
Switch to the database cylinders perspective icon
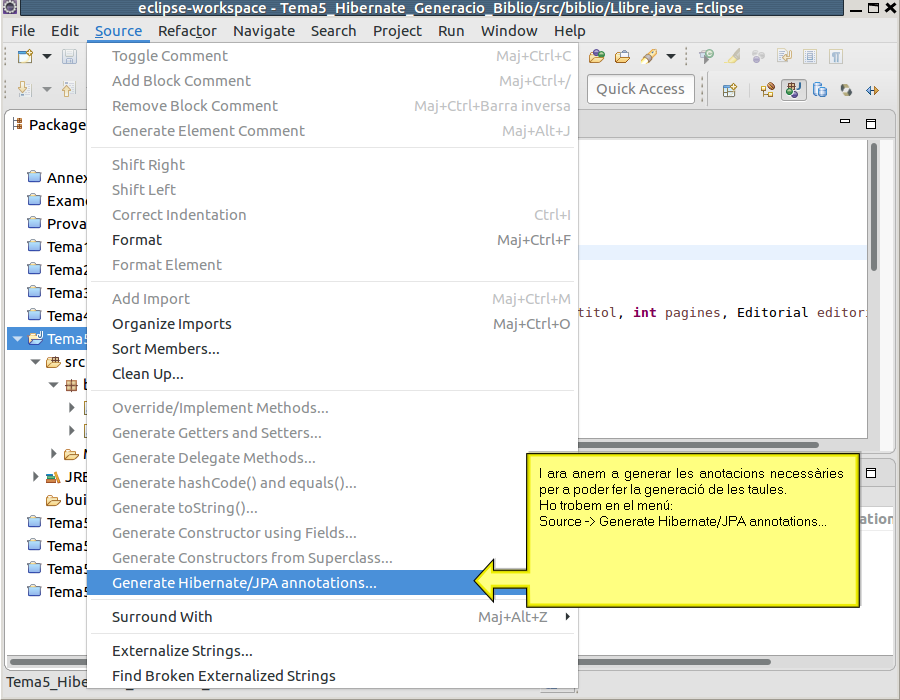[820, 90]
